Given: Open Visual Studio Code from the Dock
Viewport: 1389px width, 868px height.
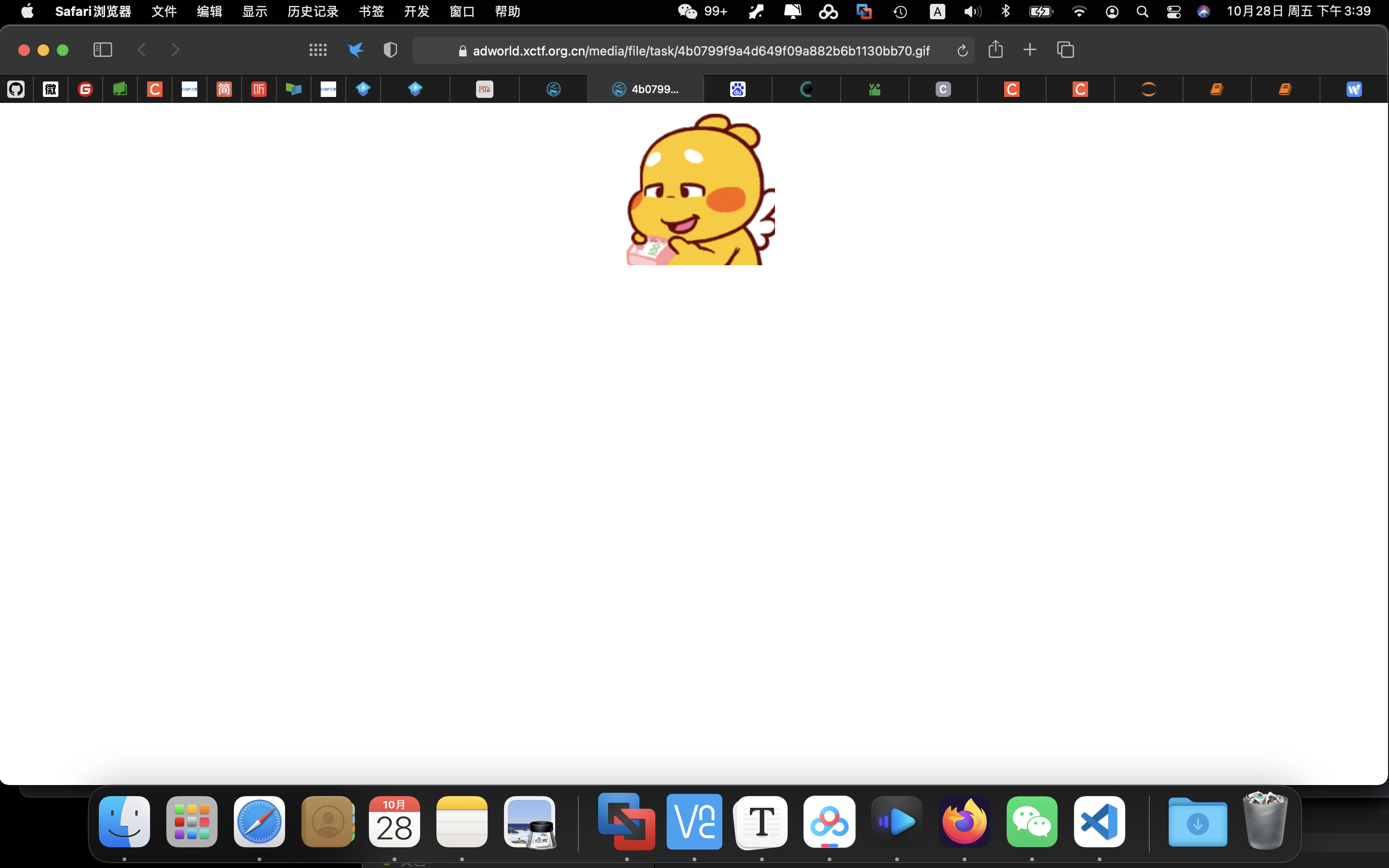Looking at the screenshot, I should [x=1100, y=822].
